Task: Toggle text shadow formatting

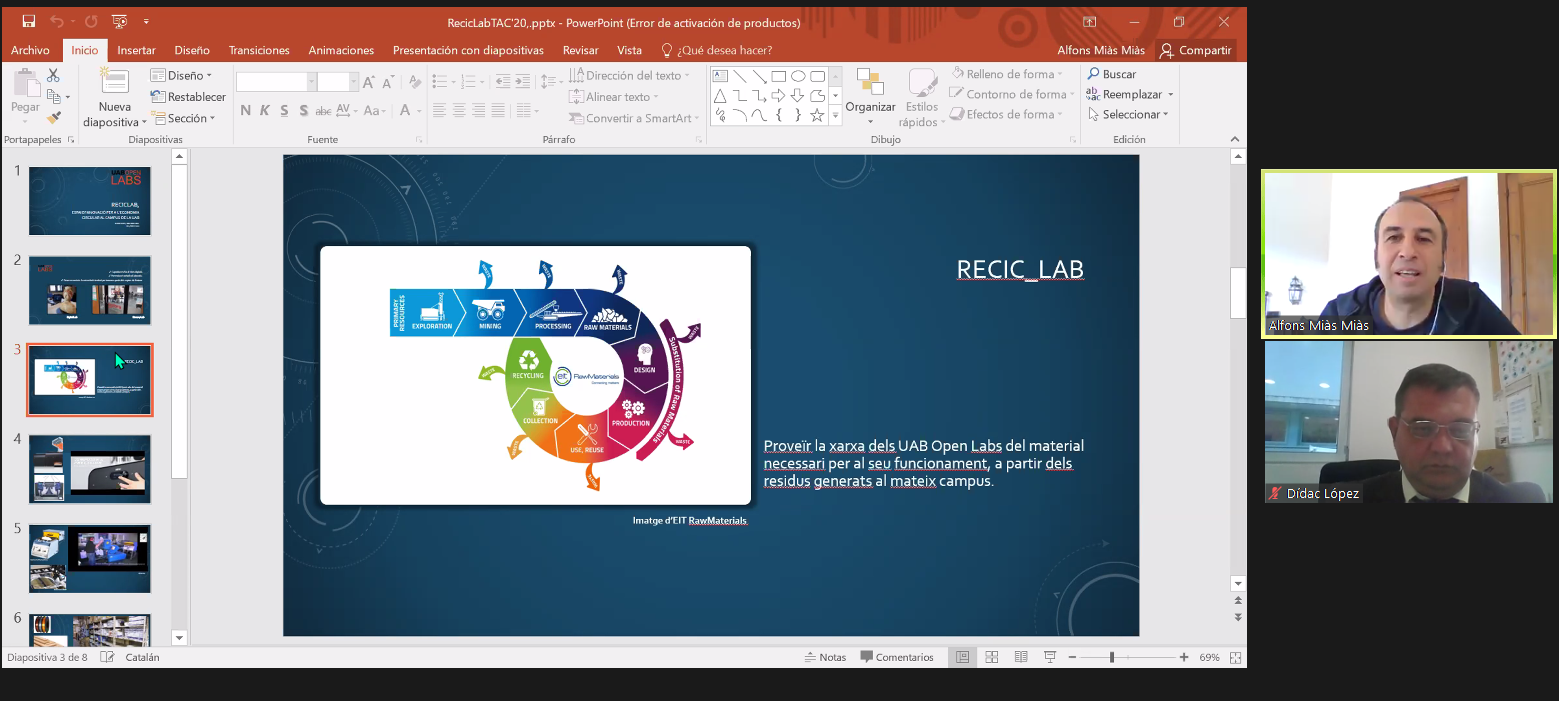Action: pyautogui.click(x=304, y=111)
